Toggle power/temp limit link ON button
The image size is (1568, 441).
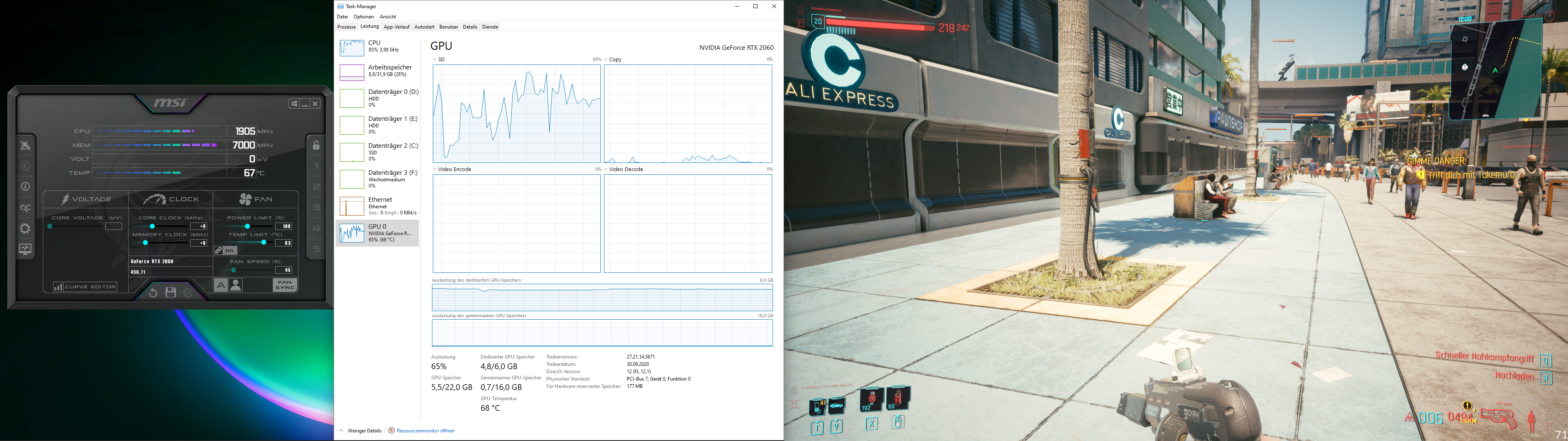tap(225, 250)
